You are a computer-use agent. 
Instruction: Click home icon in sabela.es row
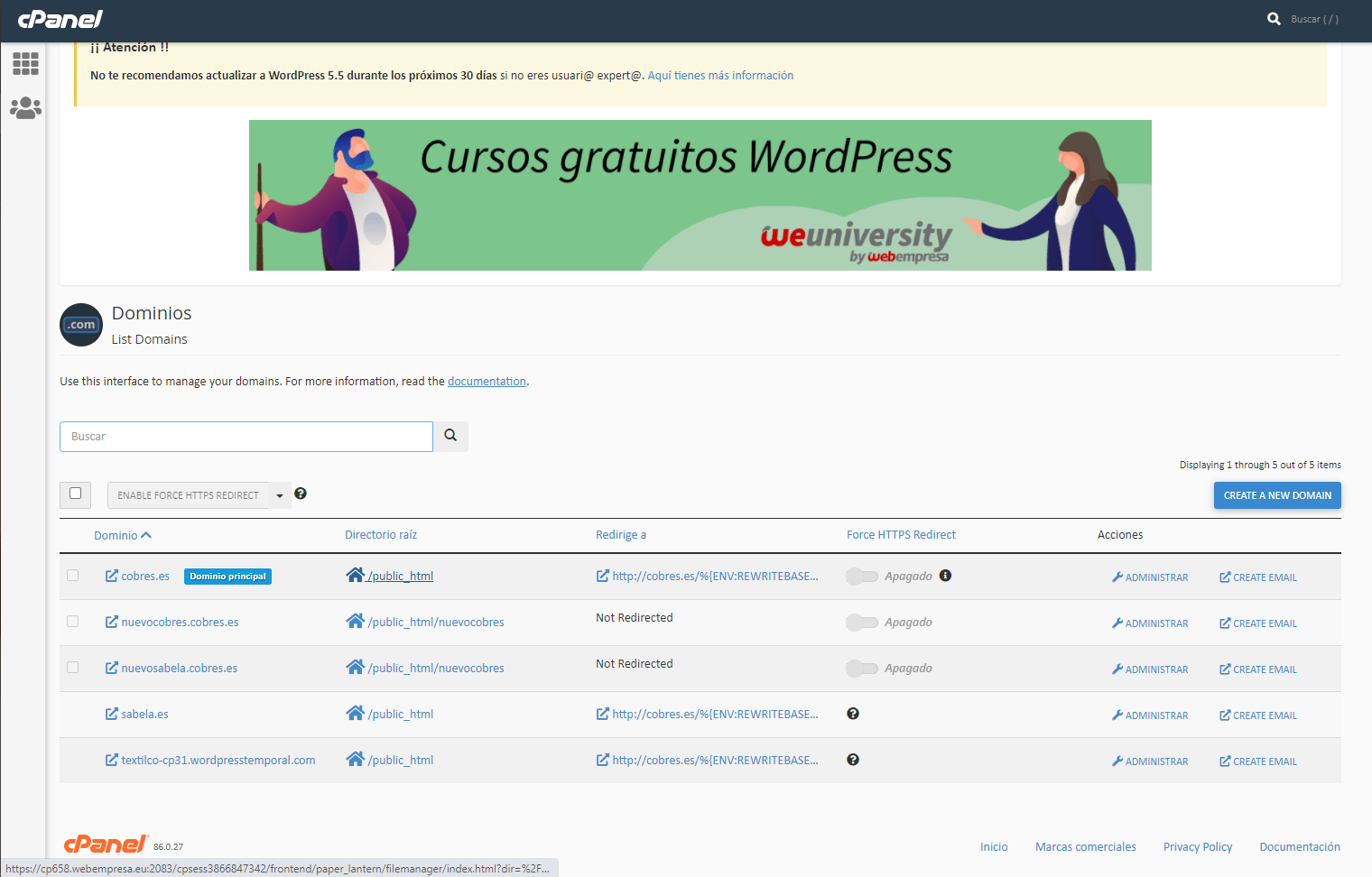click(x=355, y=713)
